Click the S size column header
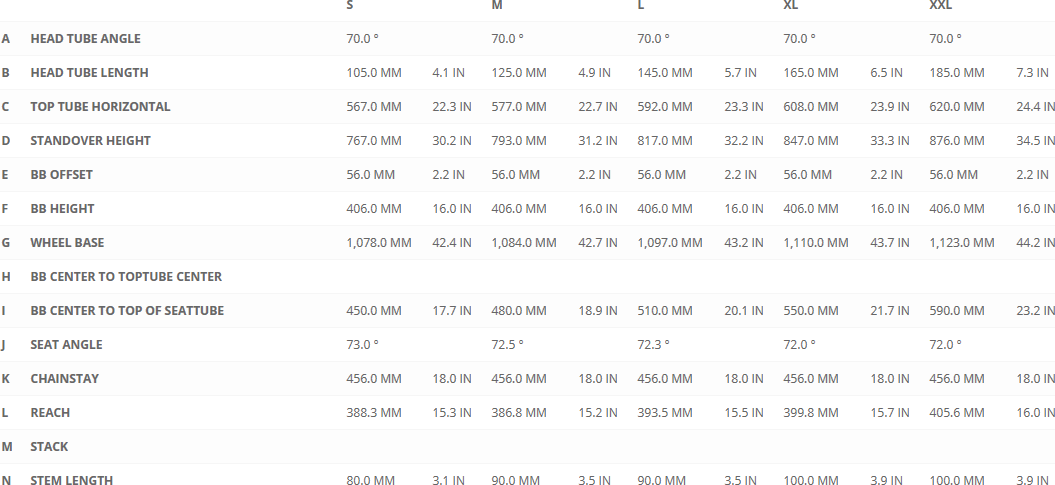 [350, 6]
